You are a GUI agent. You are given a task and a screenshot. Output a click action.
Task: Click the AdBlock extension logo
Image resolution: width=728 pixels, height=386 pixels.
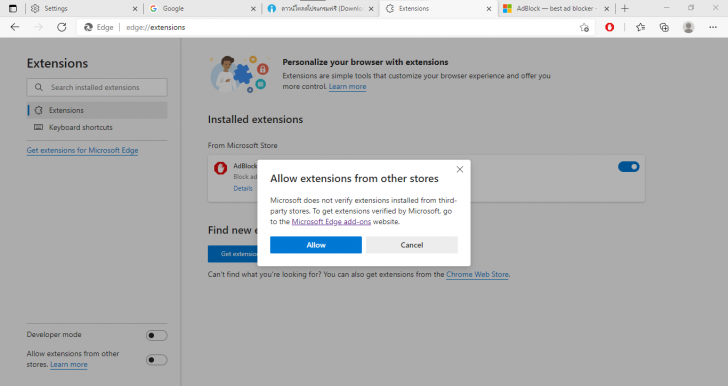[221, 168]
